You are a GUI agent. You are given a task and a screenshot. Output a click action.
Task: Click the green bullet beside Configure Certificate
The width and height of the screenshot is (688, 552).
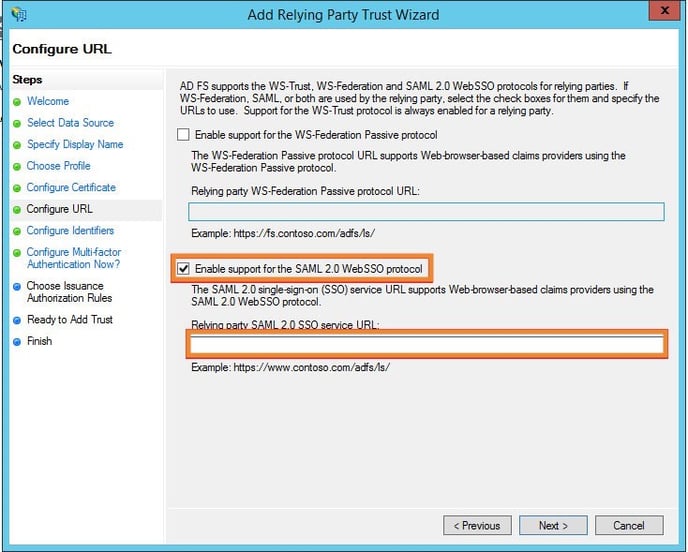[x=17, y=188]
